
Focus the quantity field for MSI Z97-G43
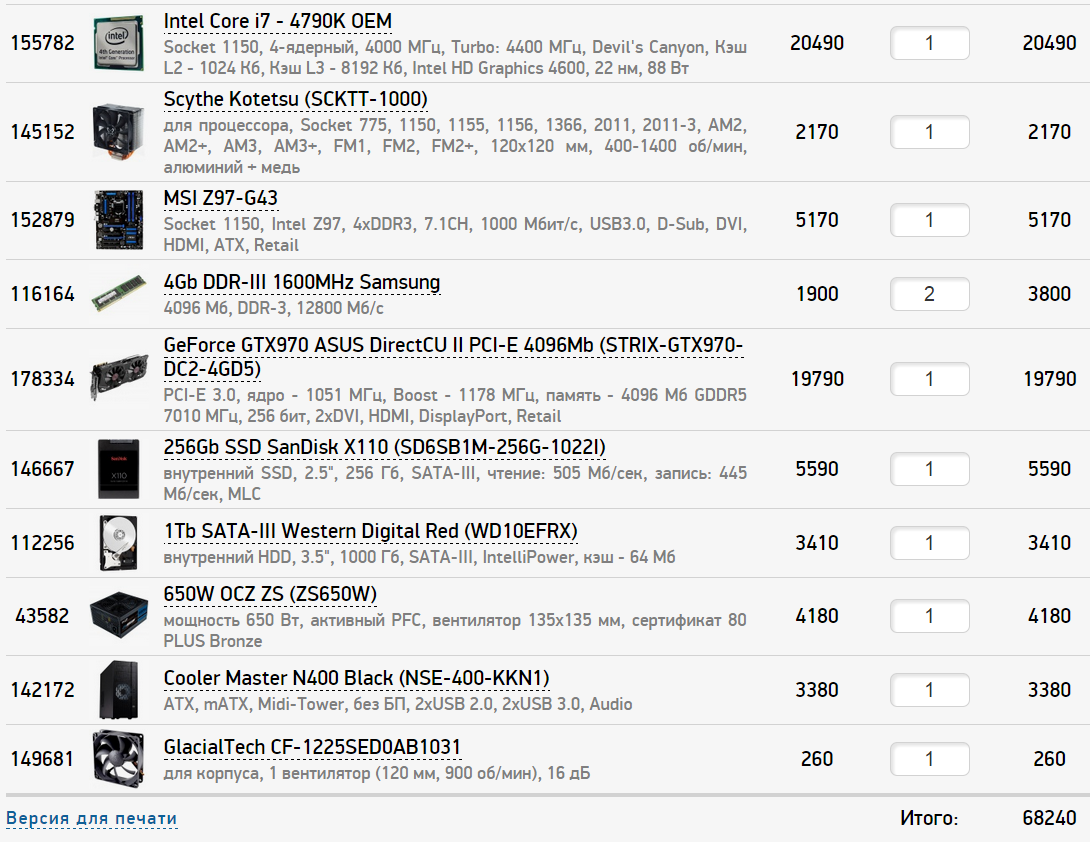pos(929,220)
